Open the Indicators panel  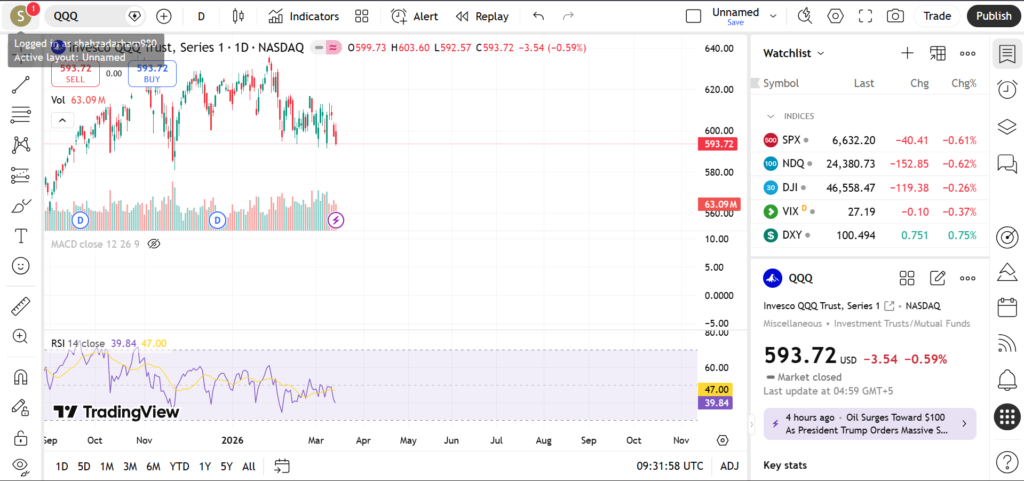[x=304, y=16]
